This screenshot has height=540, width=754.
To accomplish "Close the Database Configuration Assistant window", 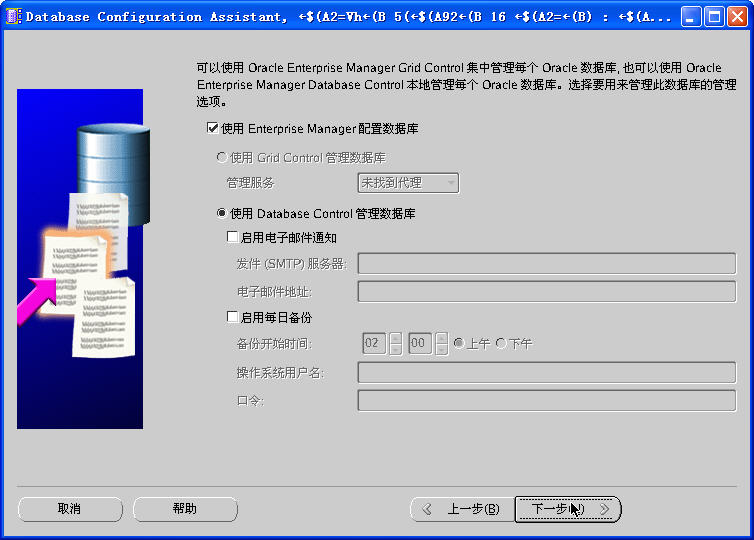I will coord(737,17).
